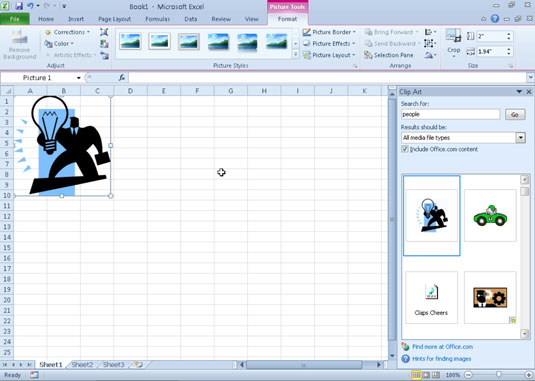Switch to Page Layout view in status bar
The height and width of the screenshot is (381, 535).
tap(426, 375)
